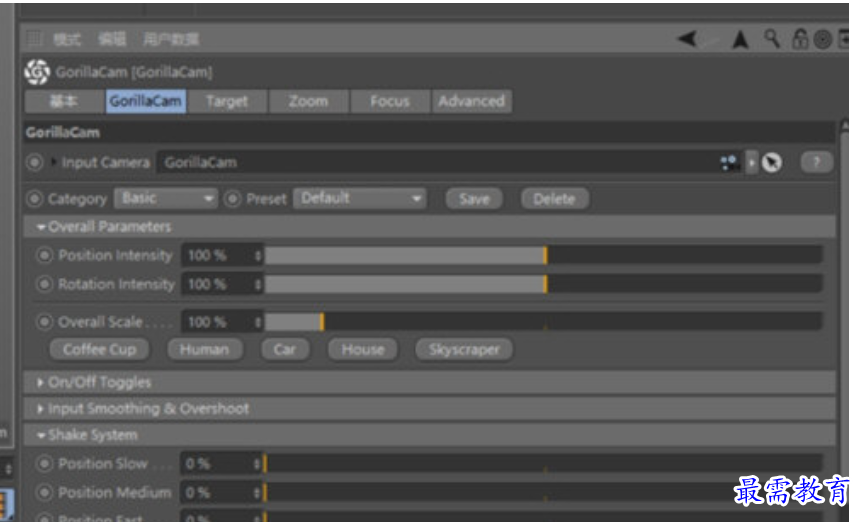
Task: Click the Rotation Intensity slider bar
Action: [543, 284]
